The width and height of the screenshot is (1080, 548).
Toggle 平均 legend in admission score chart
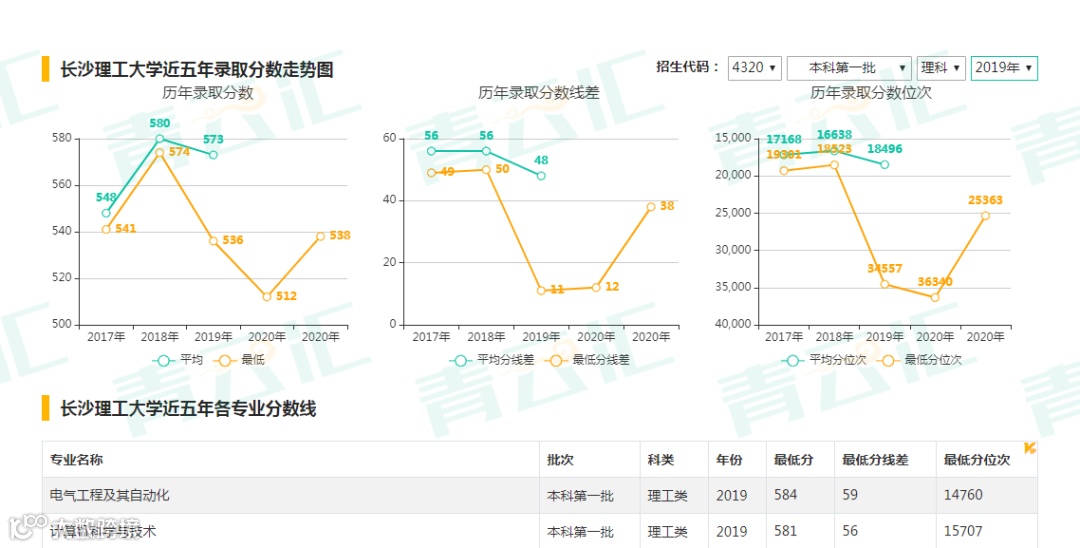tap(178, 360)
